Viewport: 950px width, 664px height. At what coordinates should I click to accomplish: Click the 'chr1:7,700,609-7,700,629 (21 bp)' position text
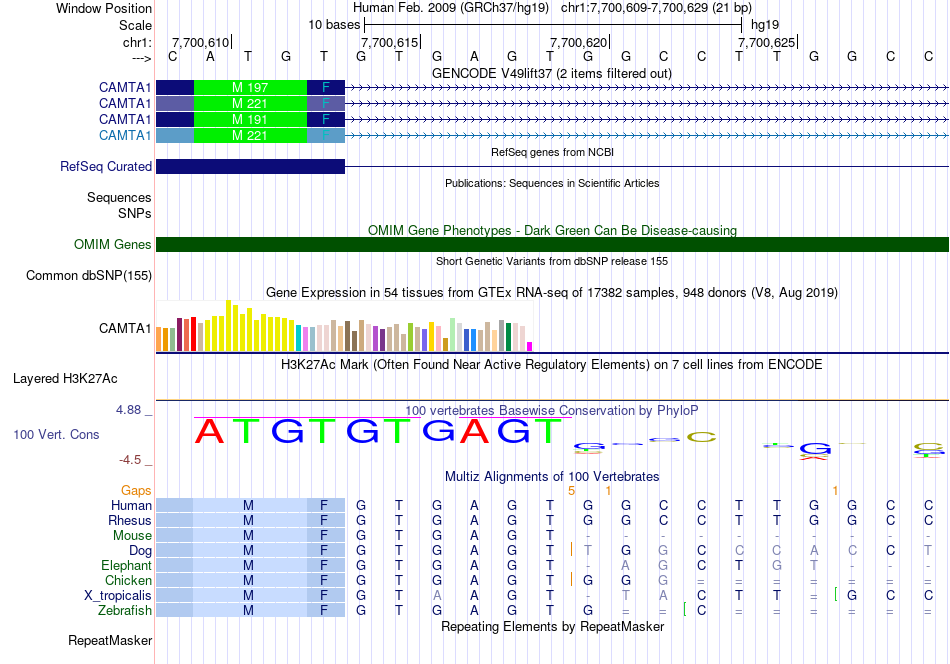pyautogui.click(x=656, y=8)
